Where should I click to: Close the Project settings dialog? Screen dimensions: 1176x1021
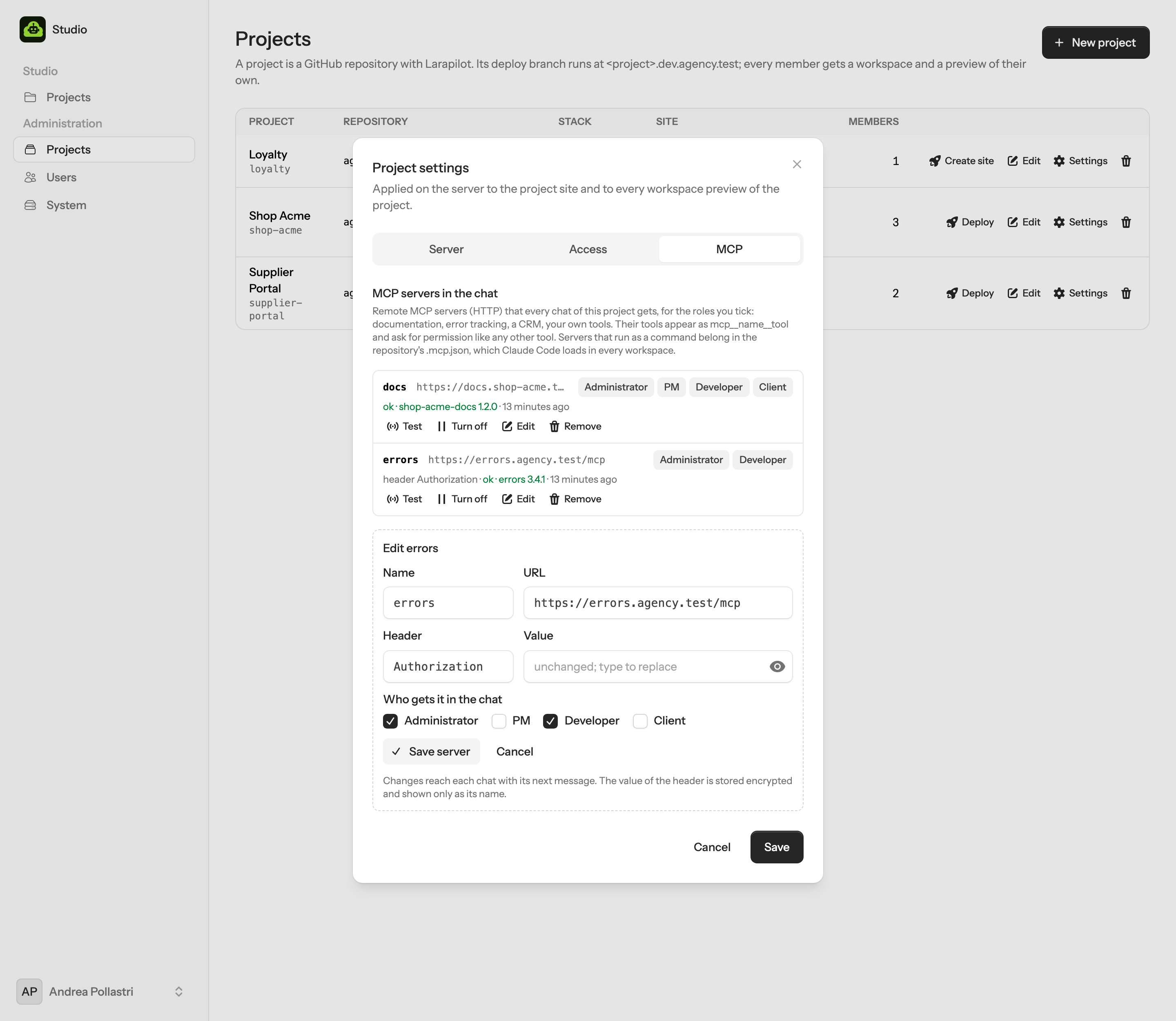(x=797, y=164)
